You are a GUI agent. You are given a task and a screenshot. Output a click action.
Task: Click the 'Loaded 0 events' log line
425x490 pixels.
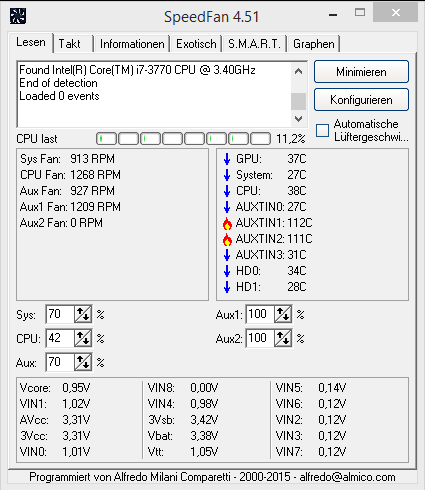click(x=59, y=96)
